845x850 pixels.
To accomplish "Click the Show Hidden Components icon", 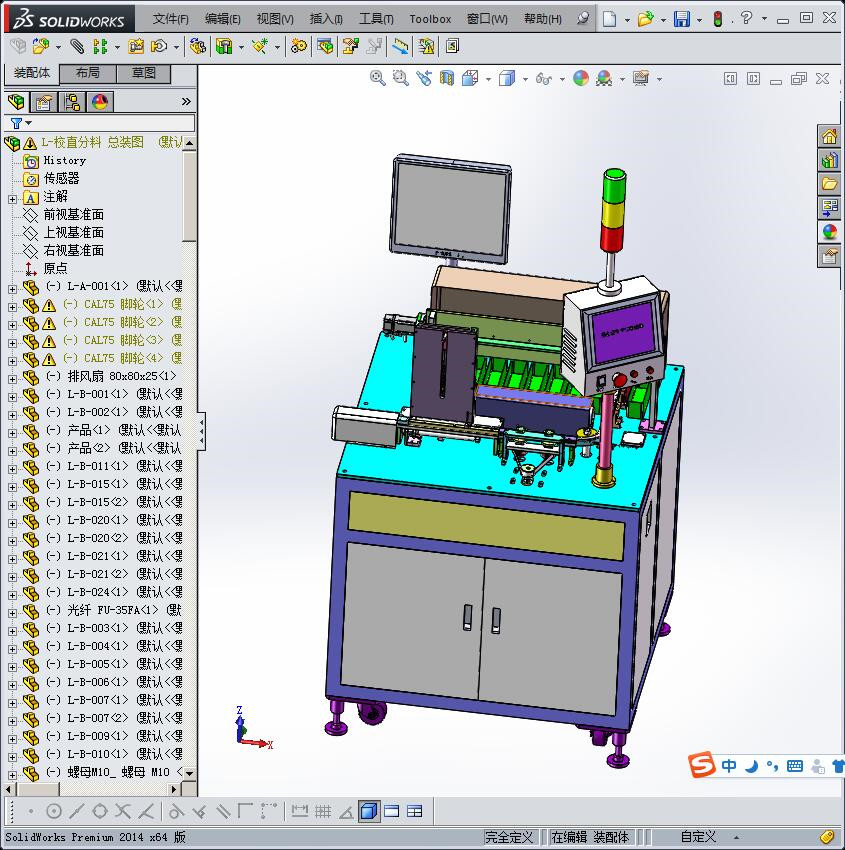I will point(197,47).
